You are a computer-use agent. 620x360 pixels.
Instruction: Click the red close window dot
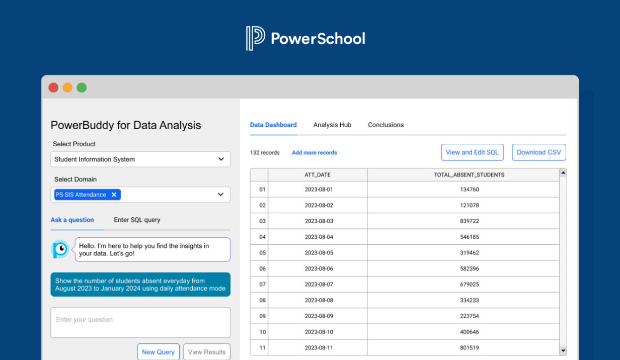(53, 87)
